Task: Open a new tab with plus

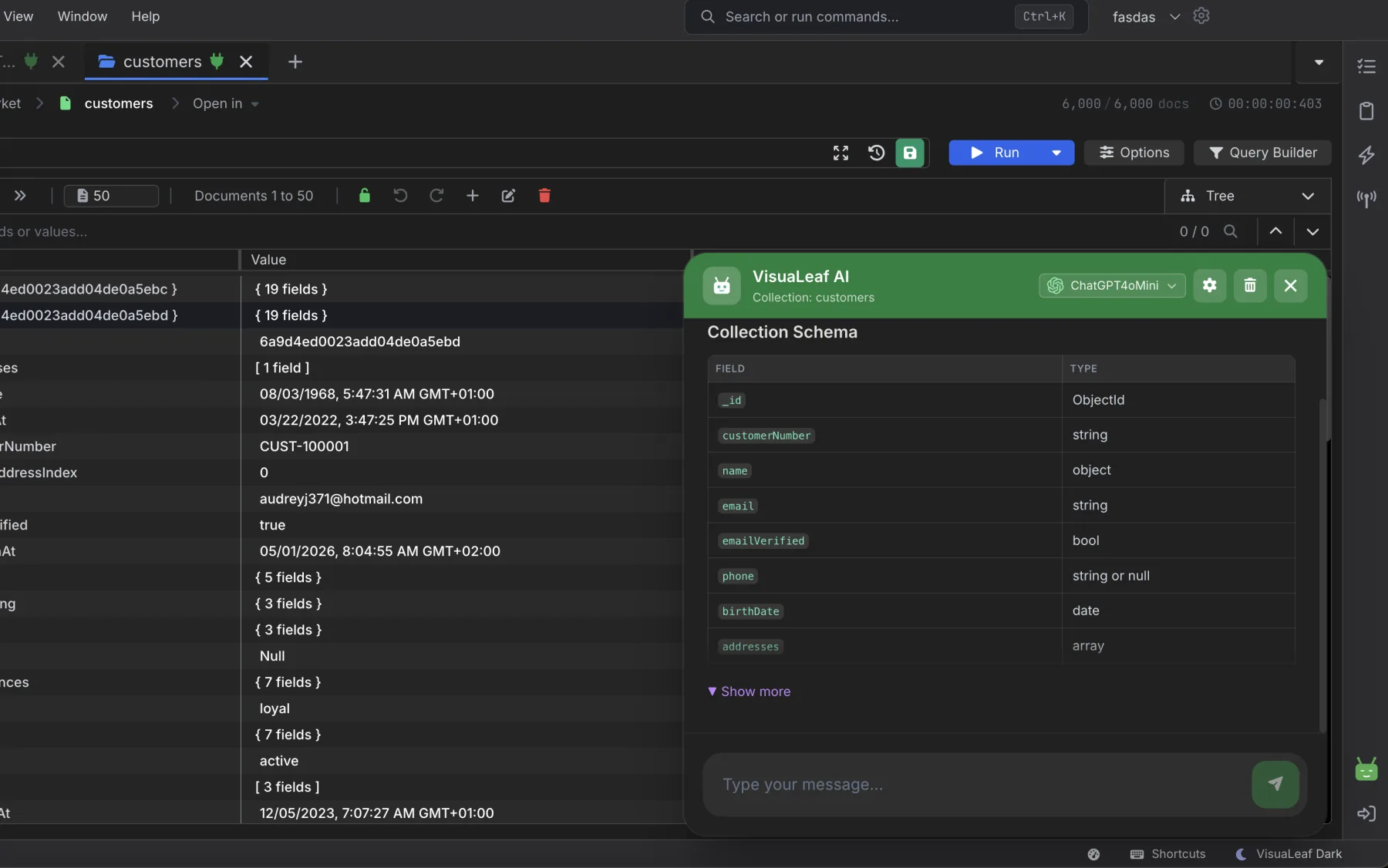Action: (x=295, y=62)
